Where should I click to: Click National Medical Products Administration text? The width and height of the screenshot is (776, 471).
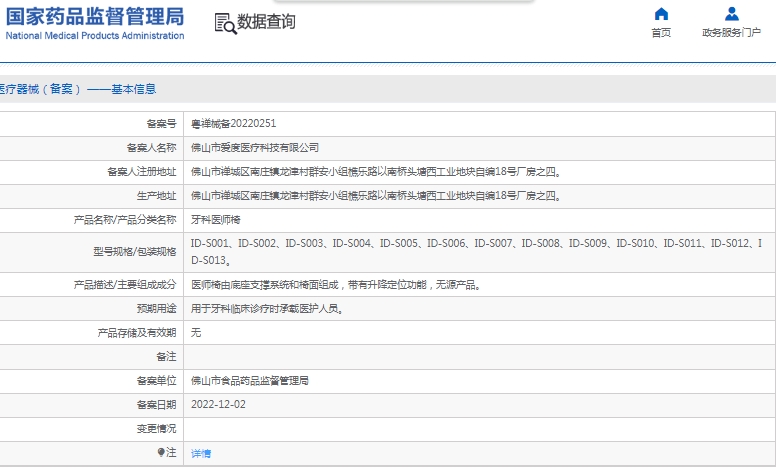95,36
